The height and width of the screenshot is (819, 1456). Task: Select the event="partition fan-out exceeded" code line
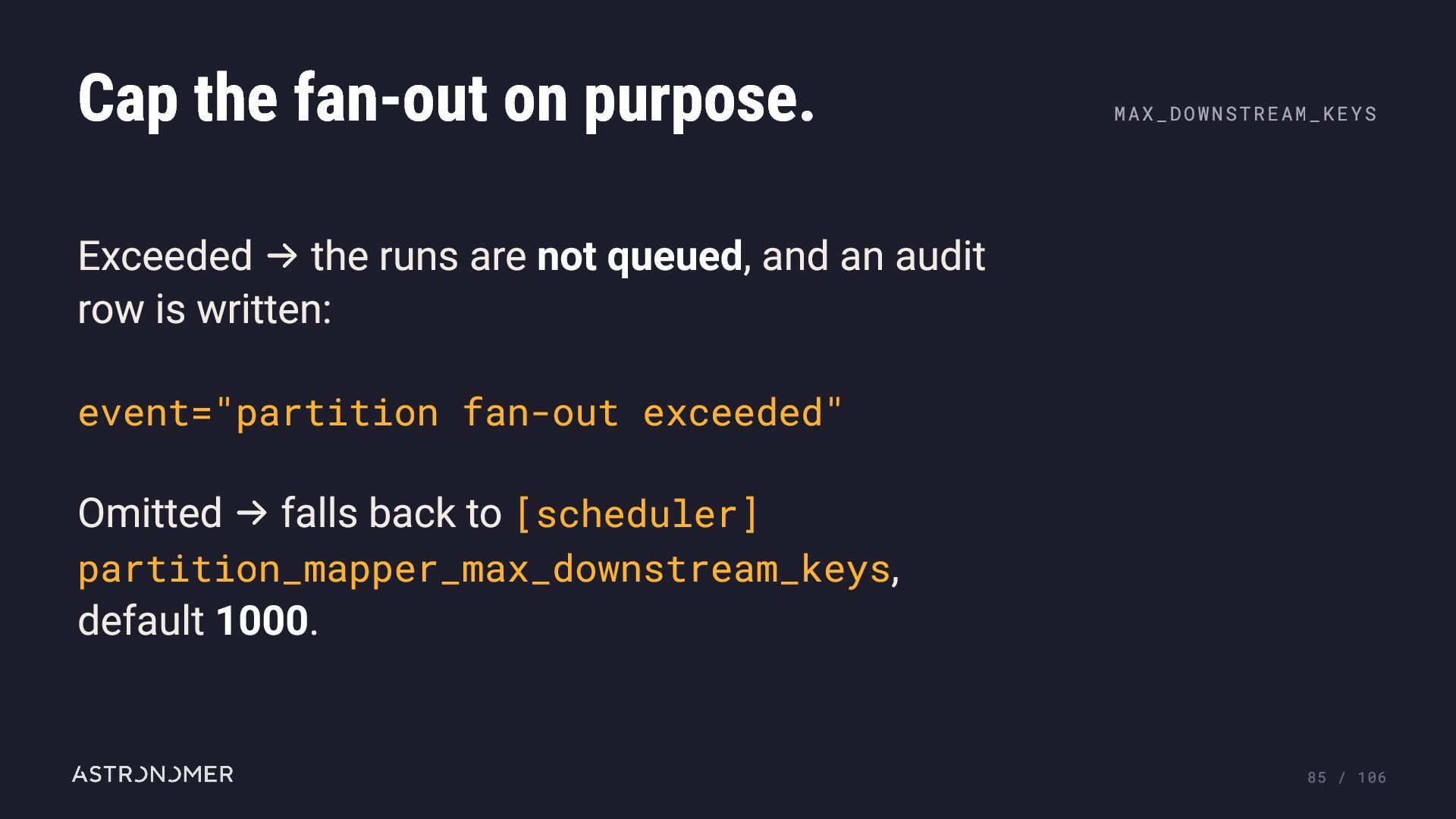[460, 413]
